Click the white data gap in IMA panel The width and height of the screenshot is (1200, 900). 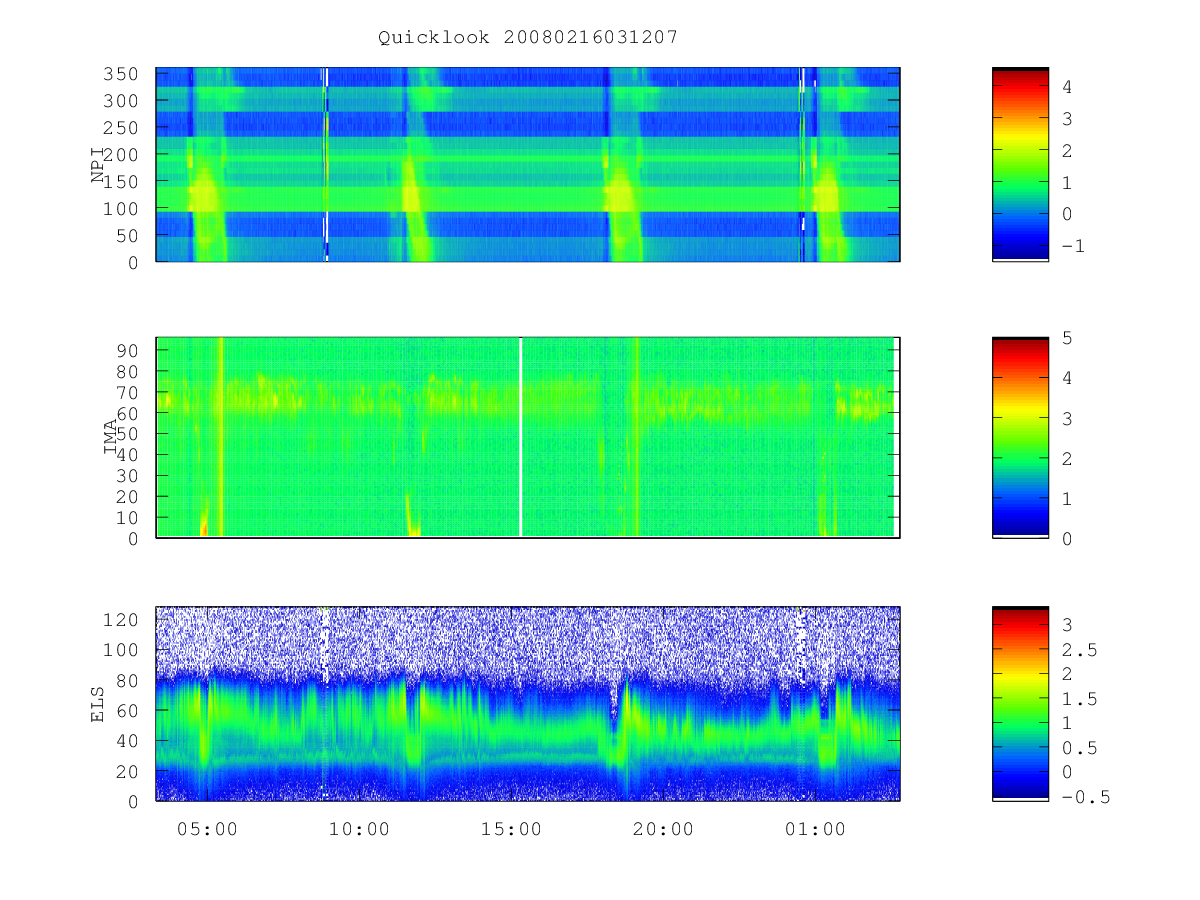pyautogui.click(x=521, y=437)
